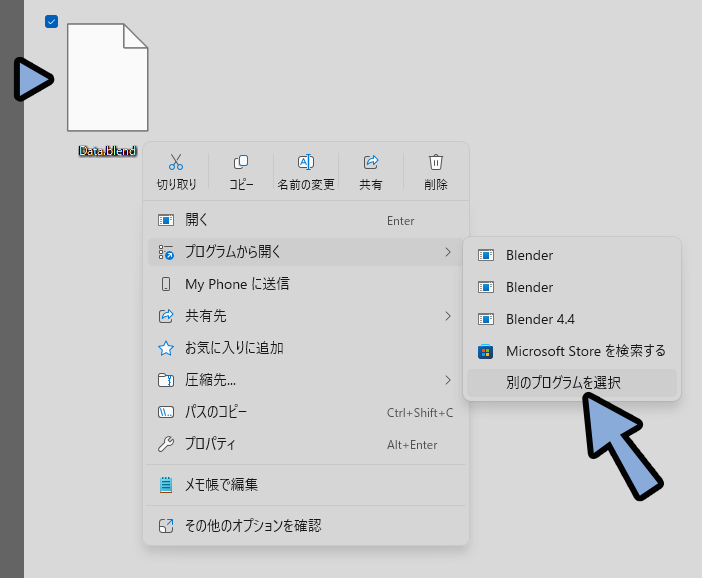
Task: Choose メモ帳で編集 option
Action: coord(221,485)
